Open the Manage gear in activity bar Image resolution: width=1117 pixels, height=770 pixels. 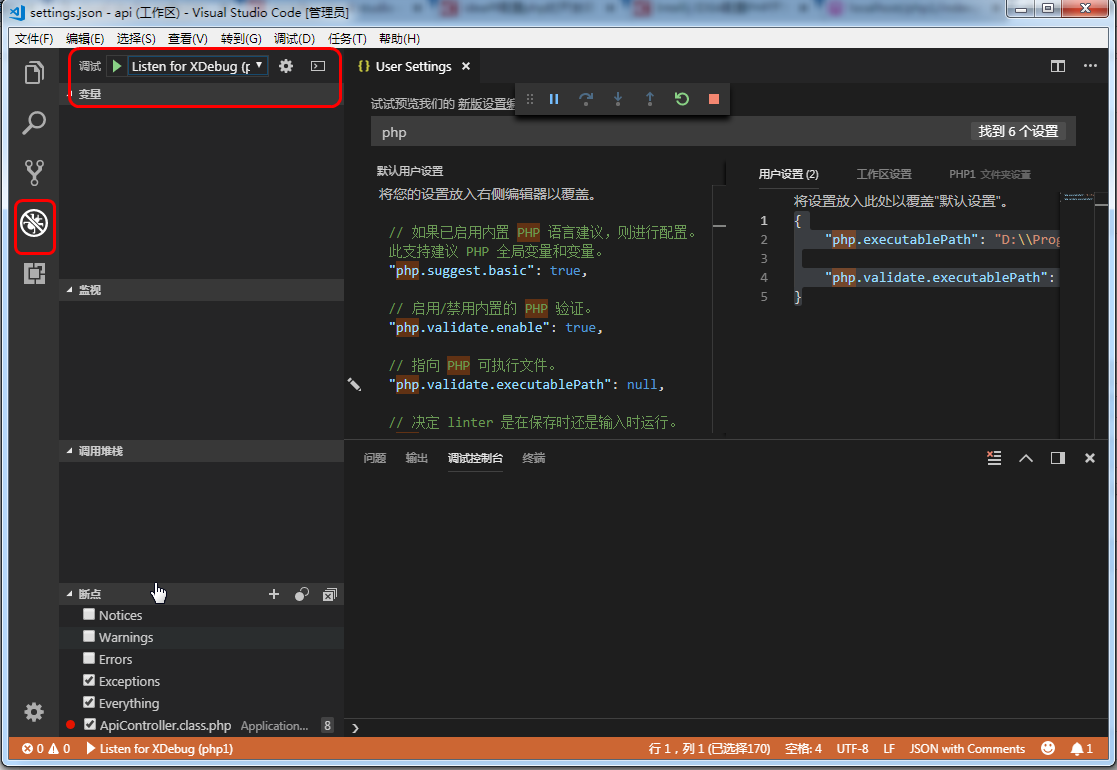[x=34, y=712]
